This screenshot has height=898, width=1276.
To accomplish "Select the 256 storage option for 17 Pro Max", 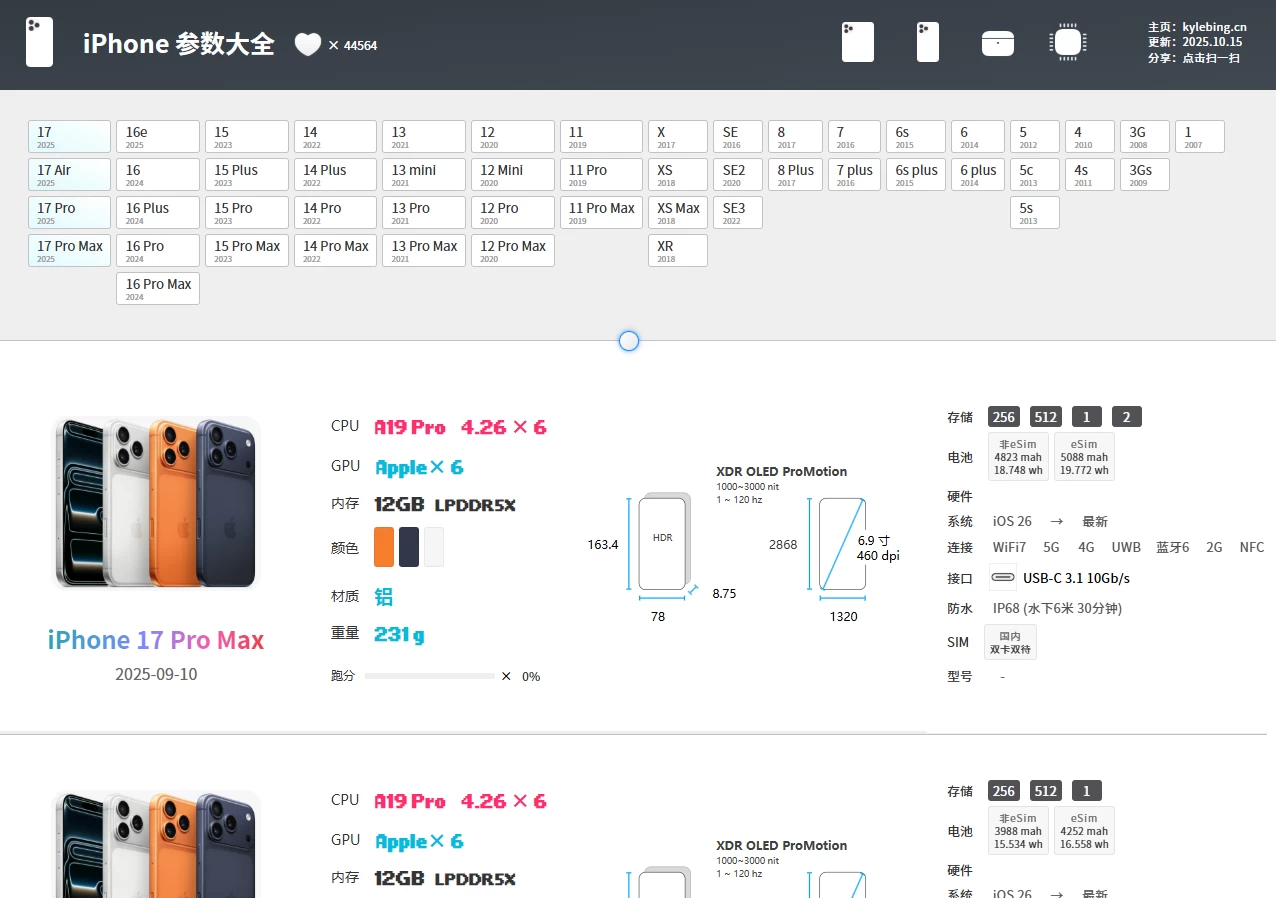I will [x=1003, y=417].
